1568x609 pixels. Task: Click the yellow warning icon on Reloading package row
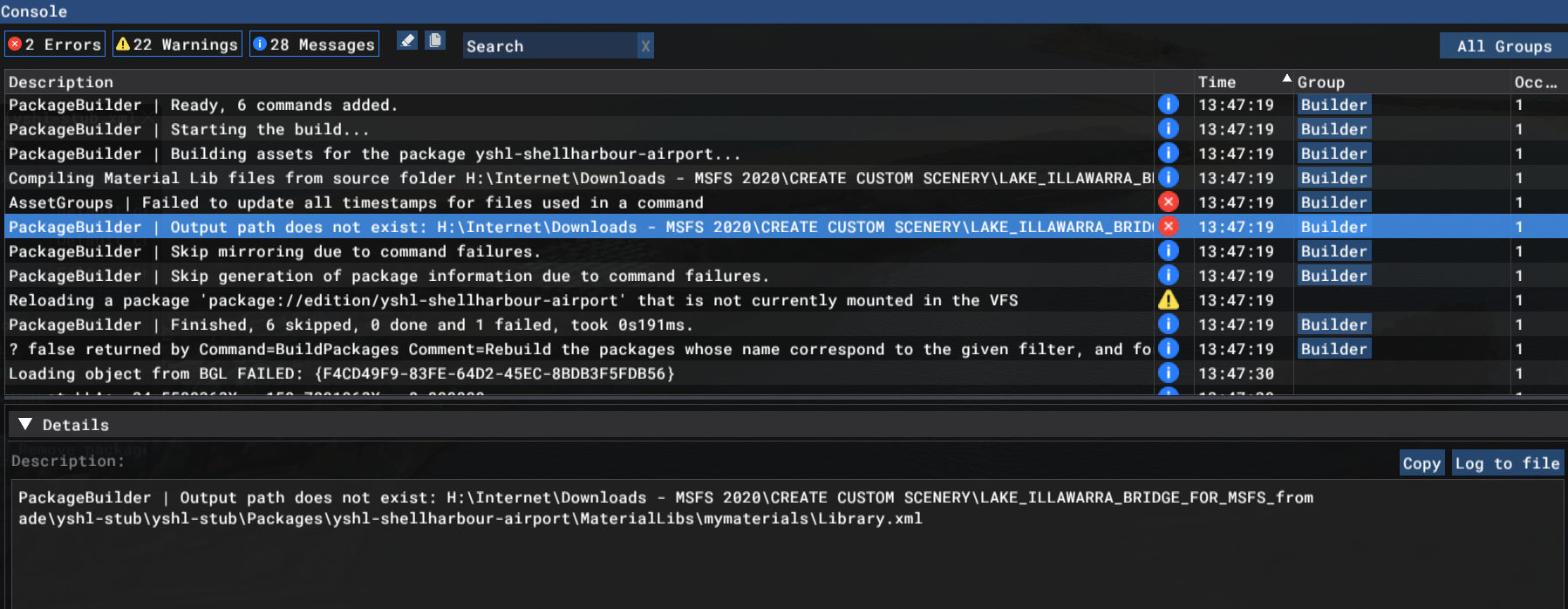point(1168,300)
